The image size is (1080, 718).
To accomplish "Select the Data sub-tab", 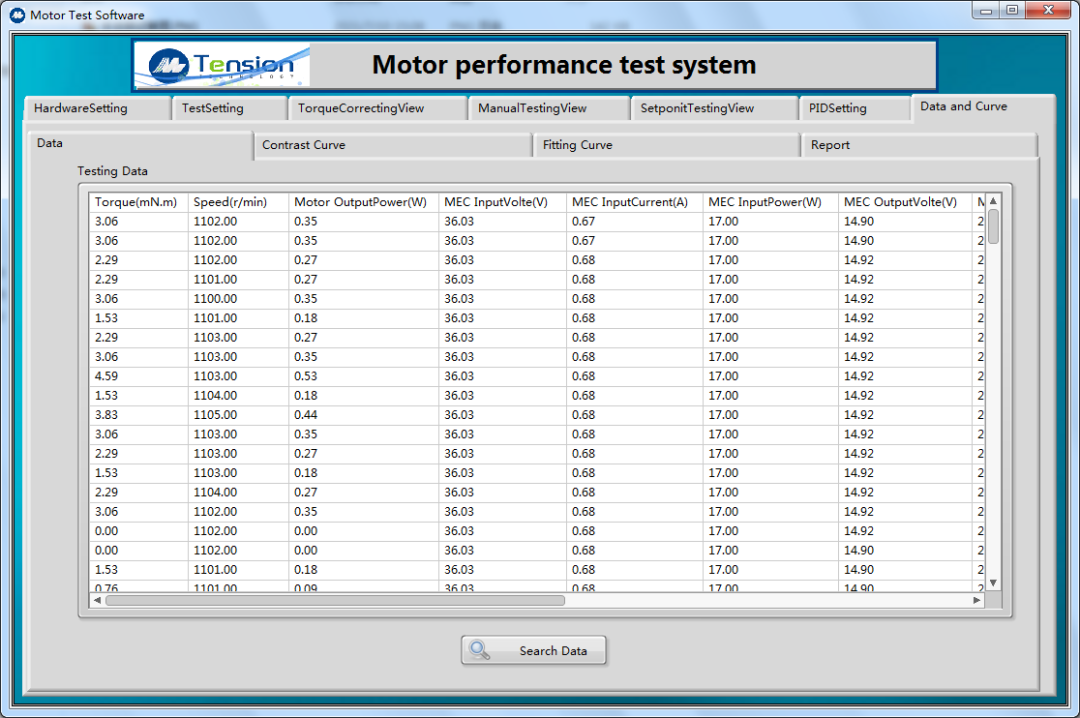I will [141, 144].
